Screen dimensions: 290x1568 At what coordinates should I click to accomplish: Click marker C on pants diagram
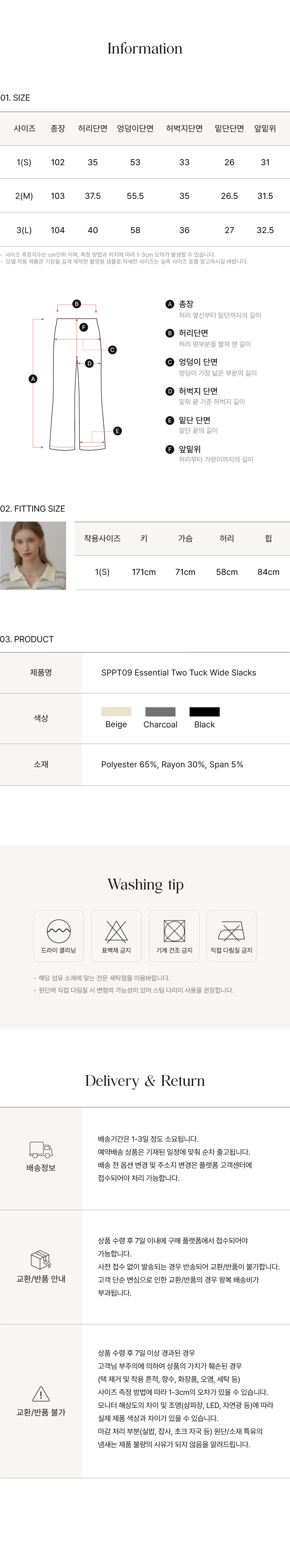coord(113,350)
